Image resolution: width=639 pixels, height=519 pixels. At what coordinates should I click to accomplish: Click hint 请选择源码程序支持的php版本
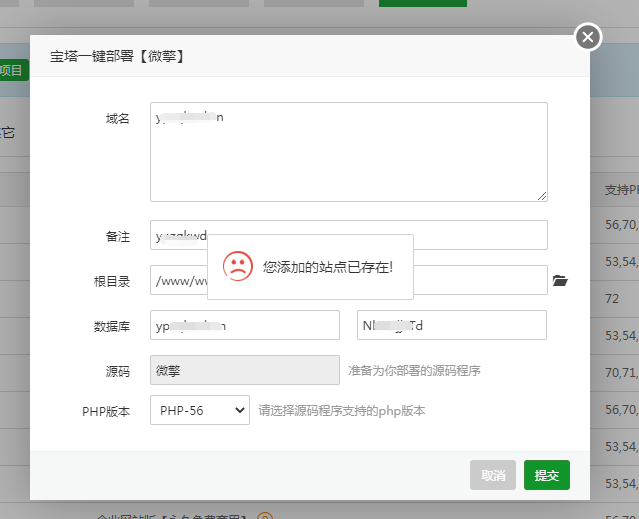point(342,411)
